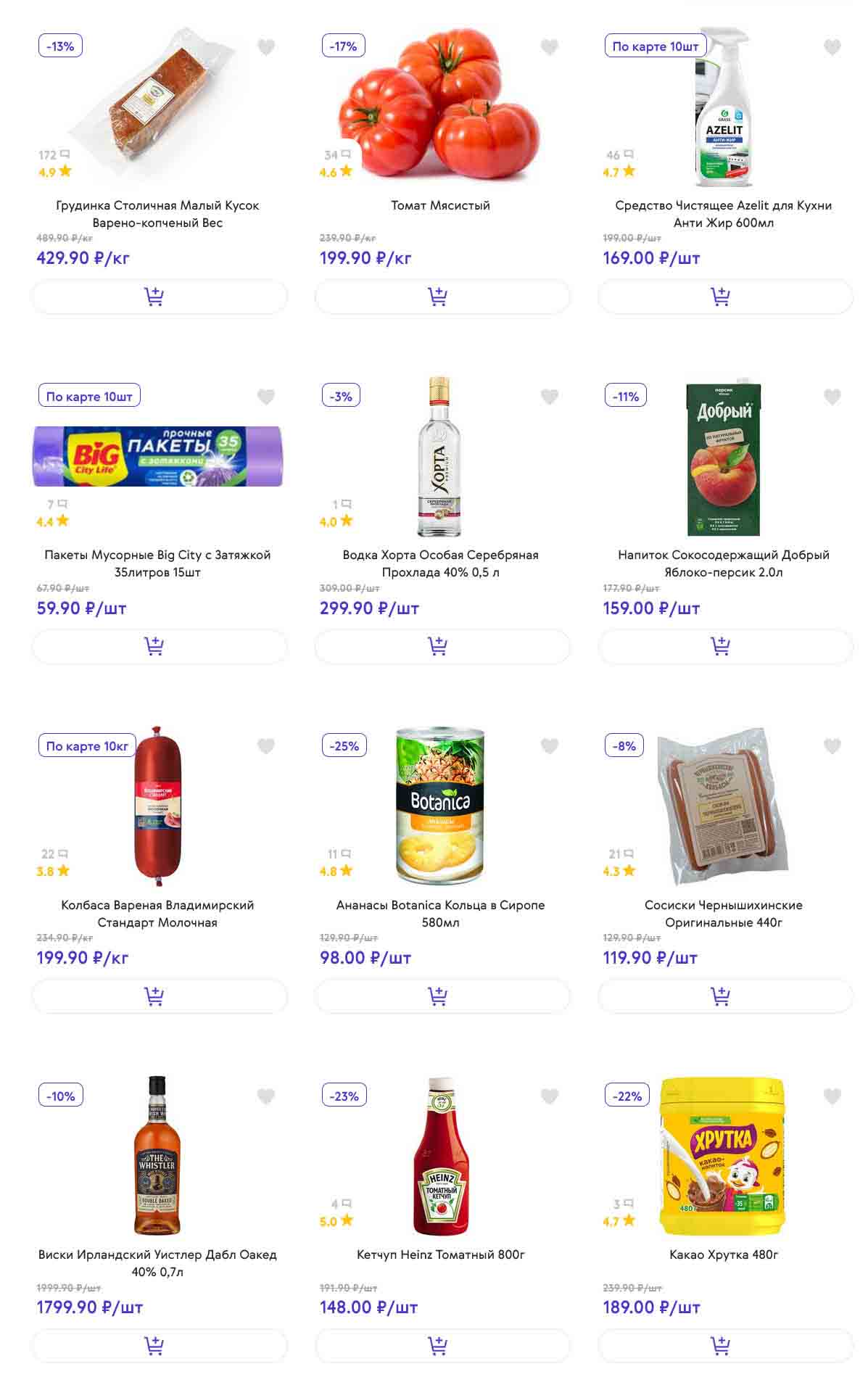
Task: Click the Кетчуп Heinz Томатный 800г title
Action: click(440, 1254)
